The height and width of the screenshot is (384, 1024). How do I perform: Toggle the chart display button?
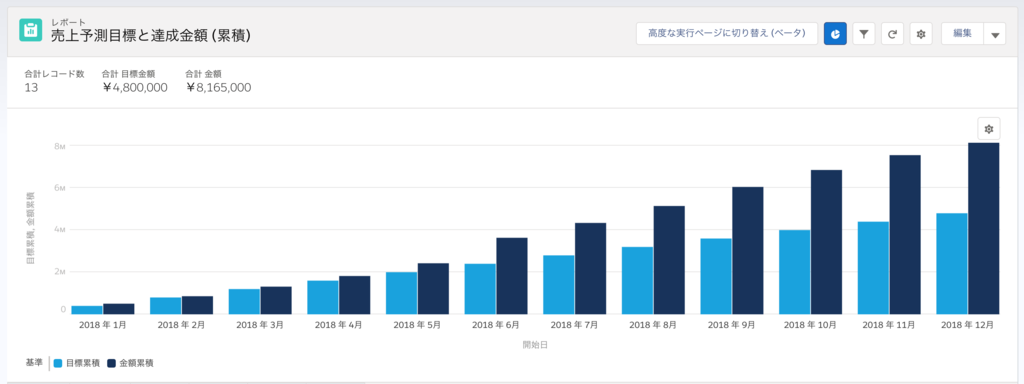pyautogui.click(x=835, y=33)
